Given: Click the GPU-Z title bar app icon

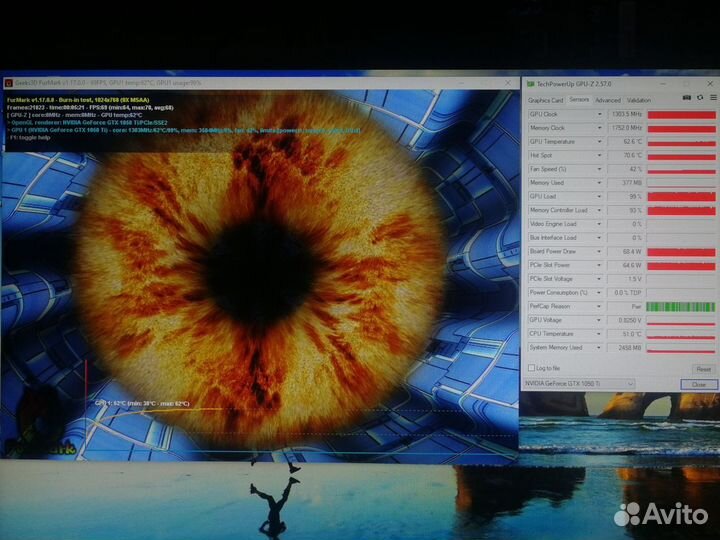Looking at the screenshot, I should click(530, 85).
